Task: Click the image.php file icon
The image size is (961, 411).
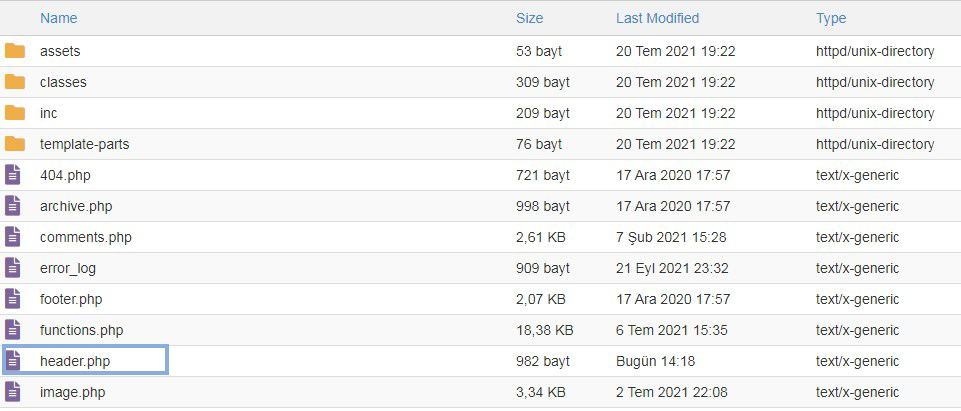Action: 13,392
